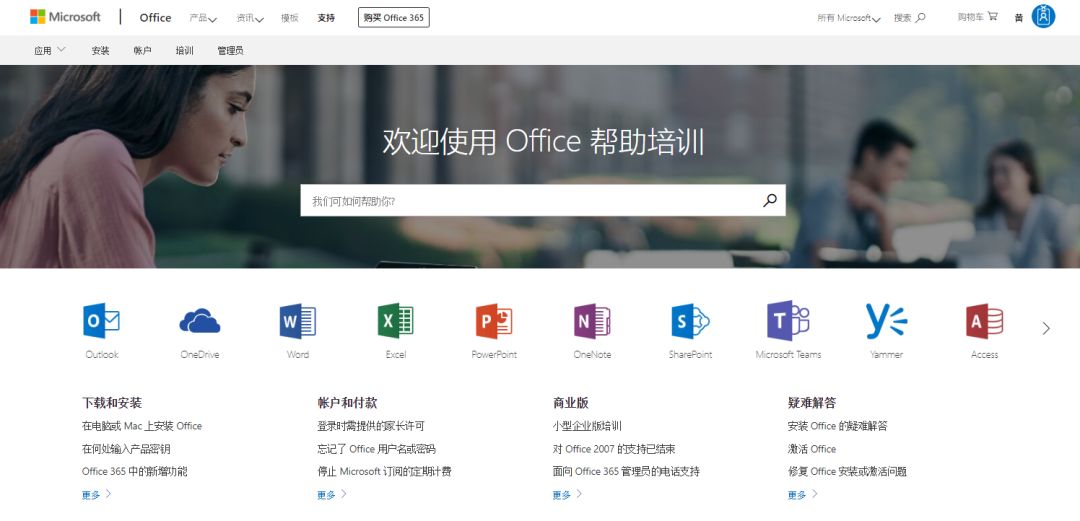Open the PowerPoint app icon
Screen dimensions: 1080x521
click(x=494, y=321)
